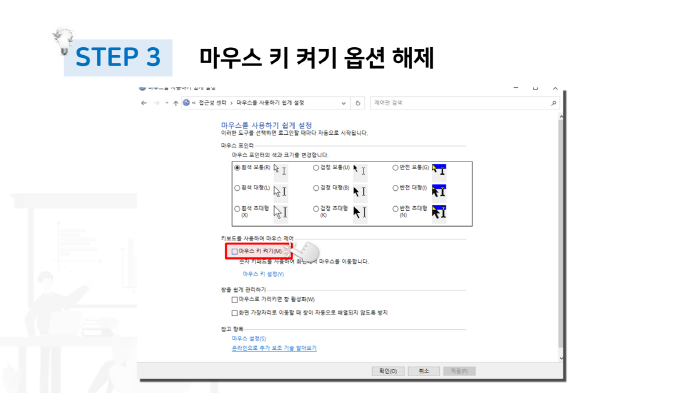Expand the address bar history dropdown

tap(343, 103)
